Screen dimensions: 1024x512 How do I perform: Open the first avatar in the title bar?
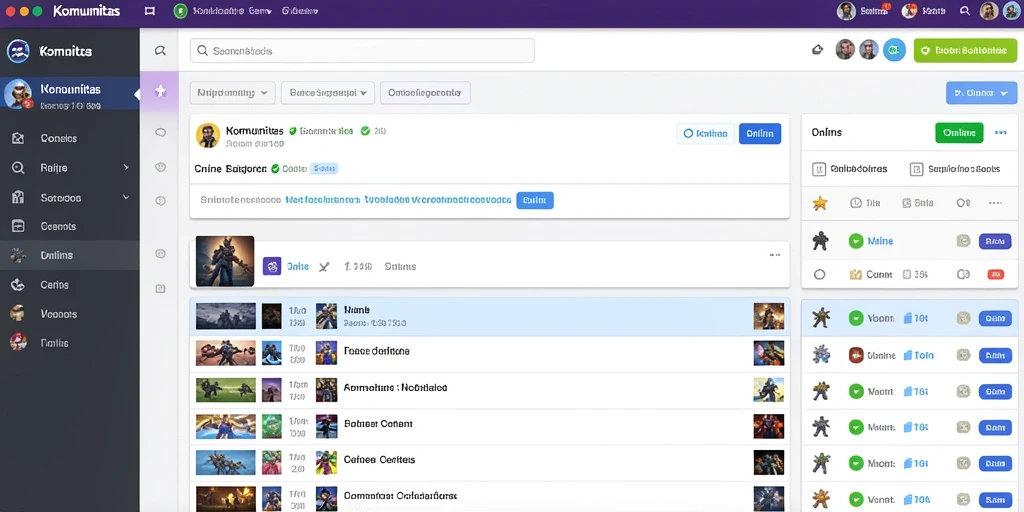coord(847,10)
